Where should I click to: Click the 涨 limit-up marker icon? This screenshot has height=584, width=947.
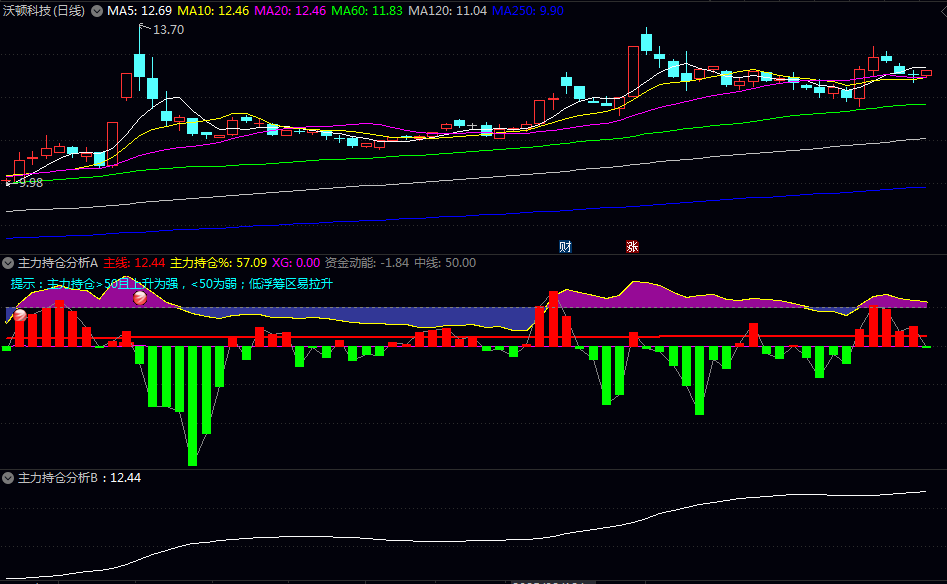point(632,246)
